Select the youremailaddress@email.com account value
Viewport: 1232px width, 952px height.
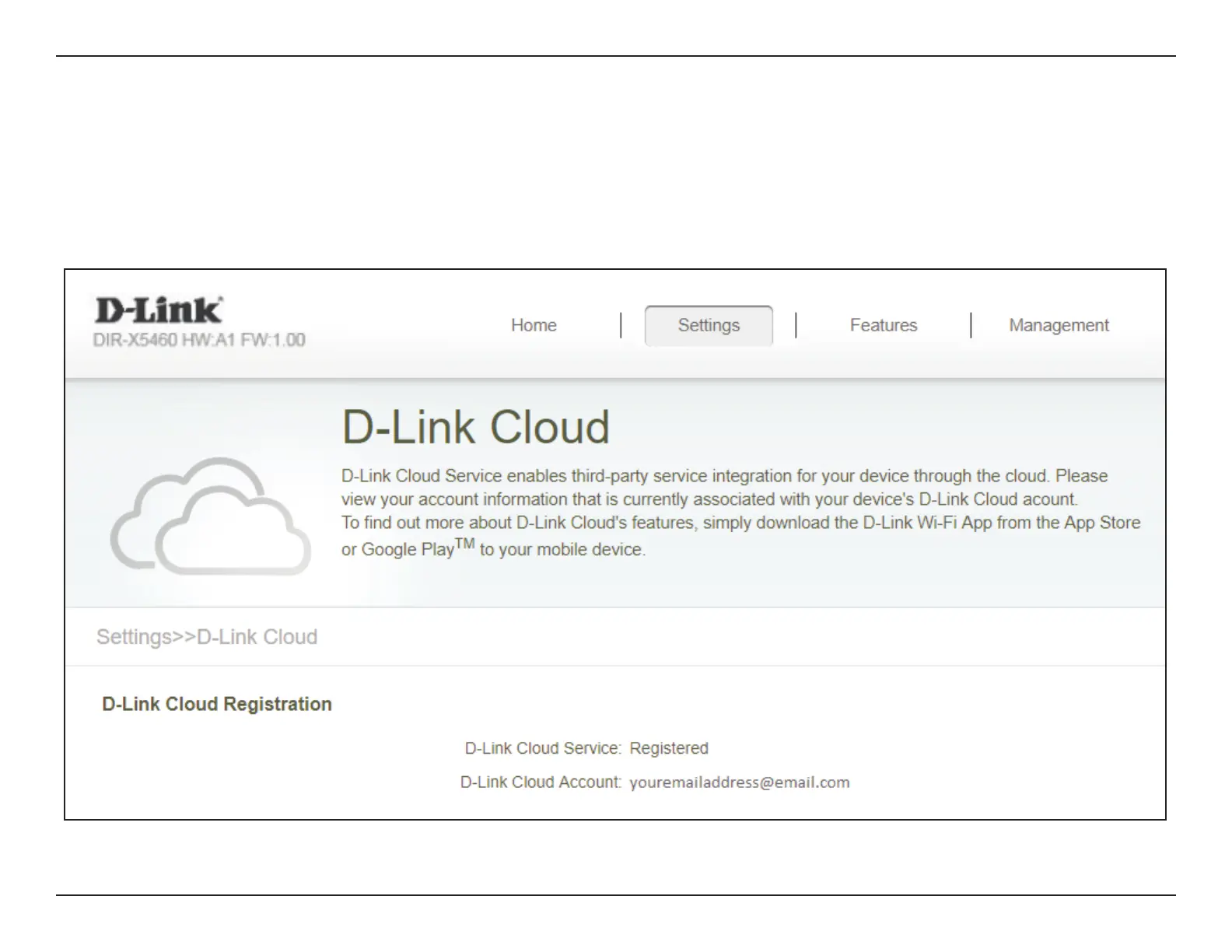point(740,782)
